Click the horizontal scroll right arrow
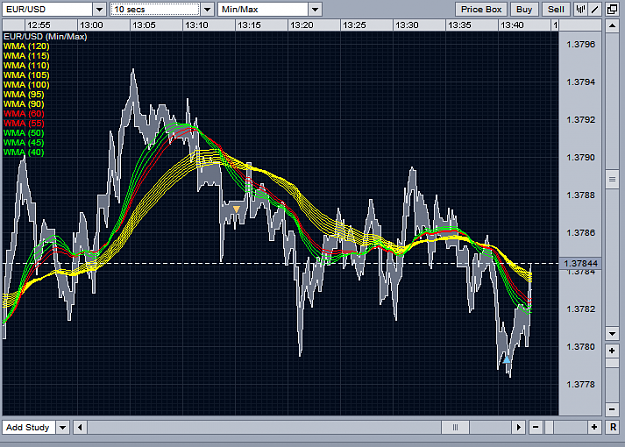This screenshot has height=447, width=625. (x=519, y=427)
